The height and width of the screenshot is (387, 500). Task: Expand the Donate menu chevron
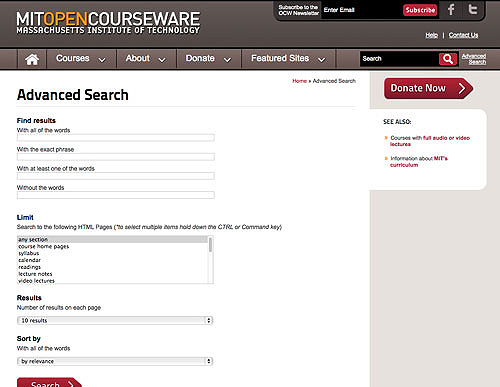[227, 60]
